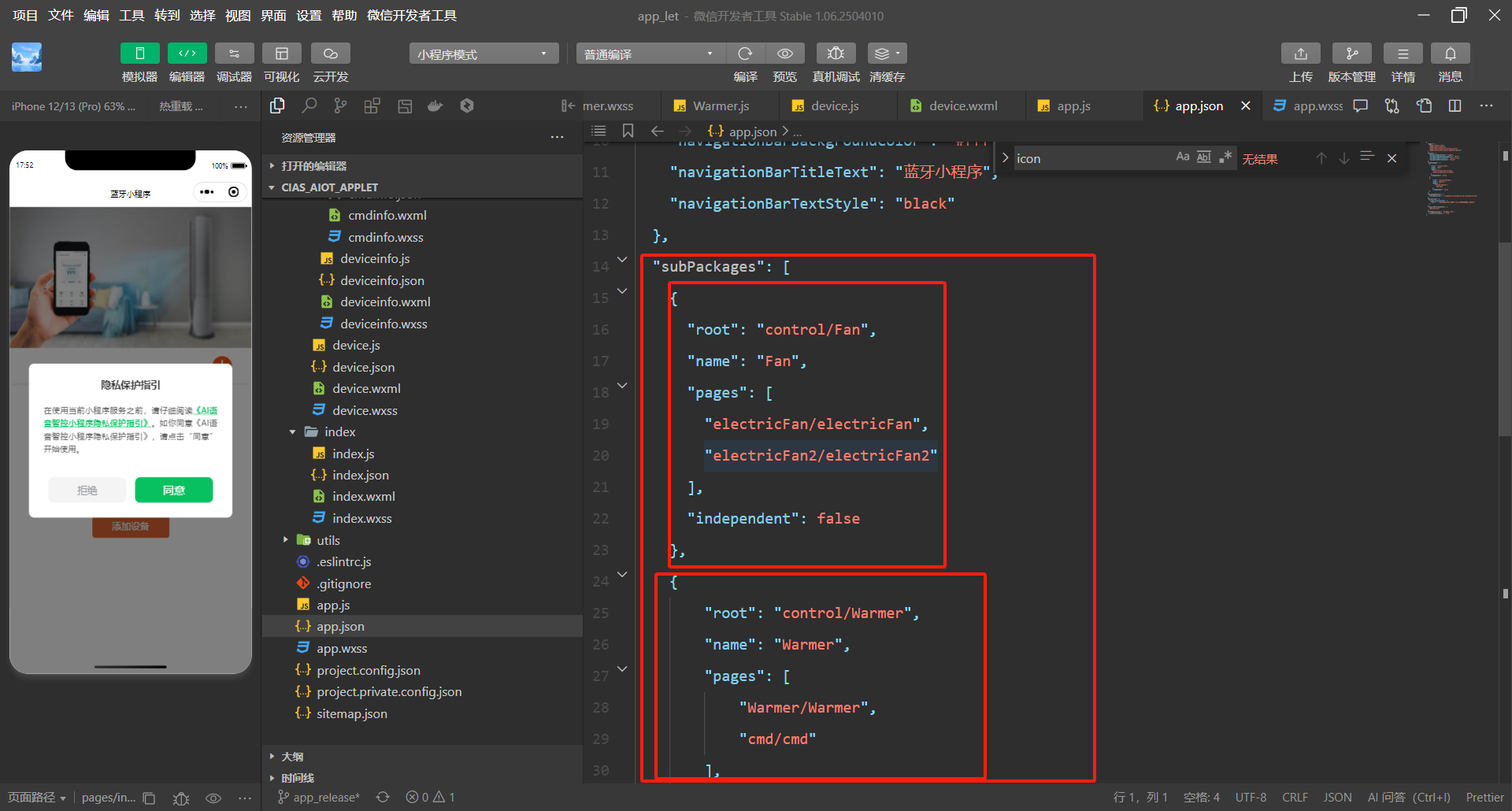Click the 拒绝 button in privacy dialog
The width and height of the screenshot is (1512, 811).
[x=87, y=490]
